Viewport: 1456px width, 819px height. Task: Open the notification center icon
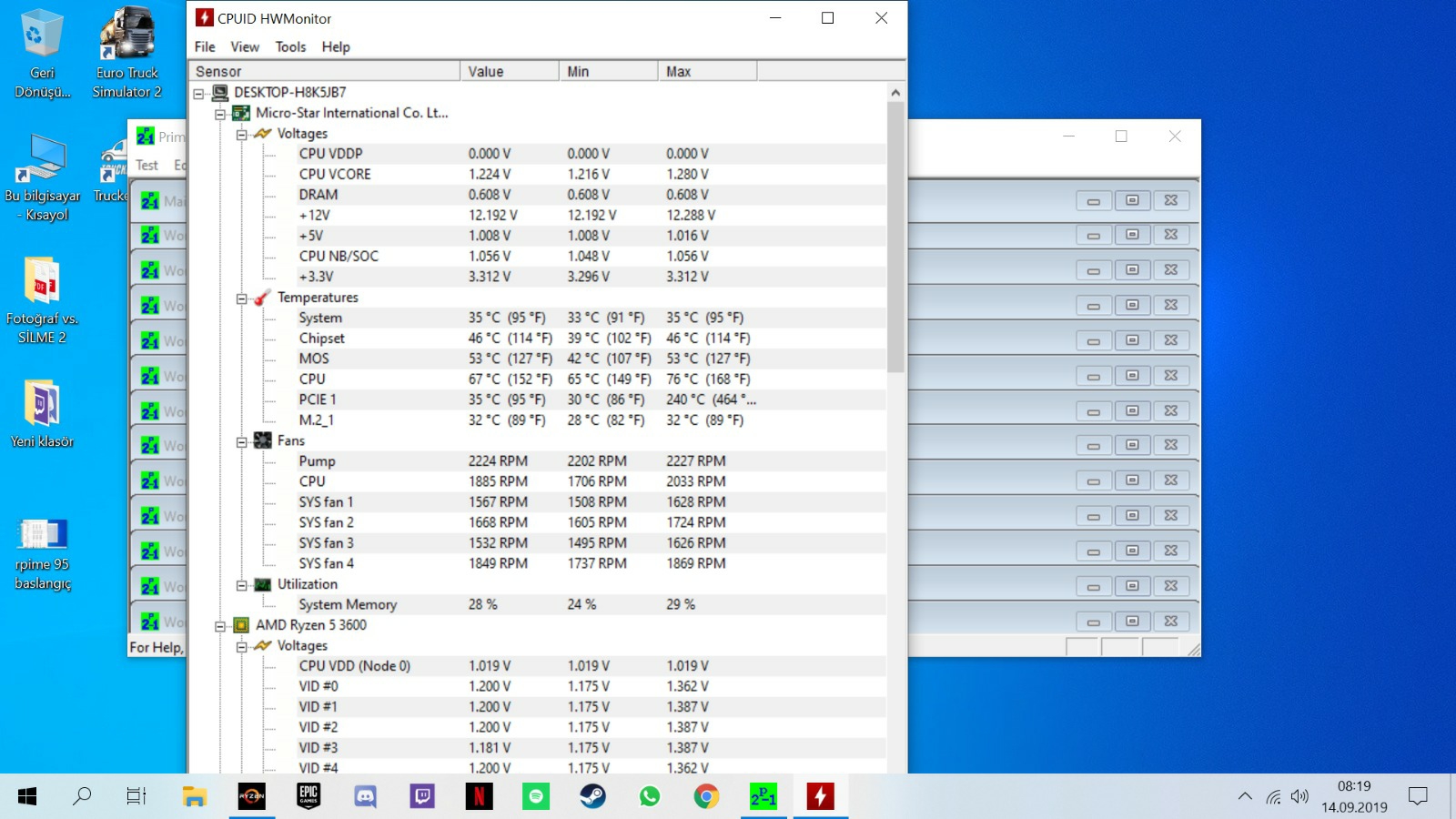point(1418,797)
